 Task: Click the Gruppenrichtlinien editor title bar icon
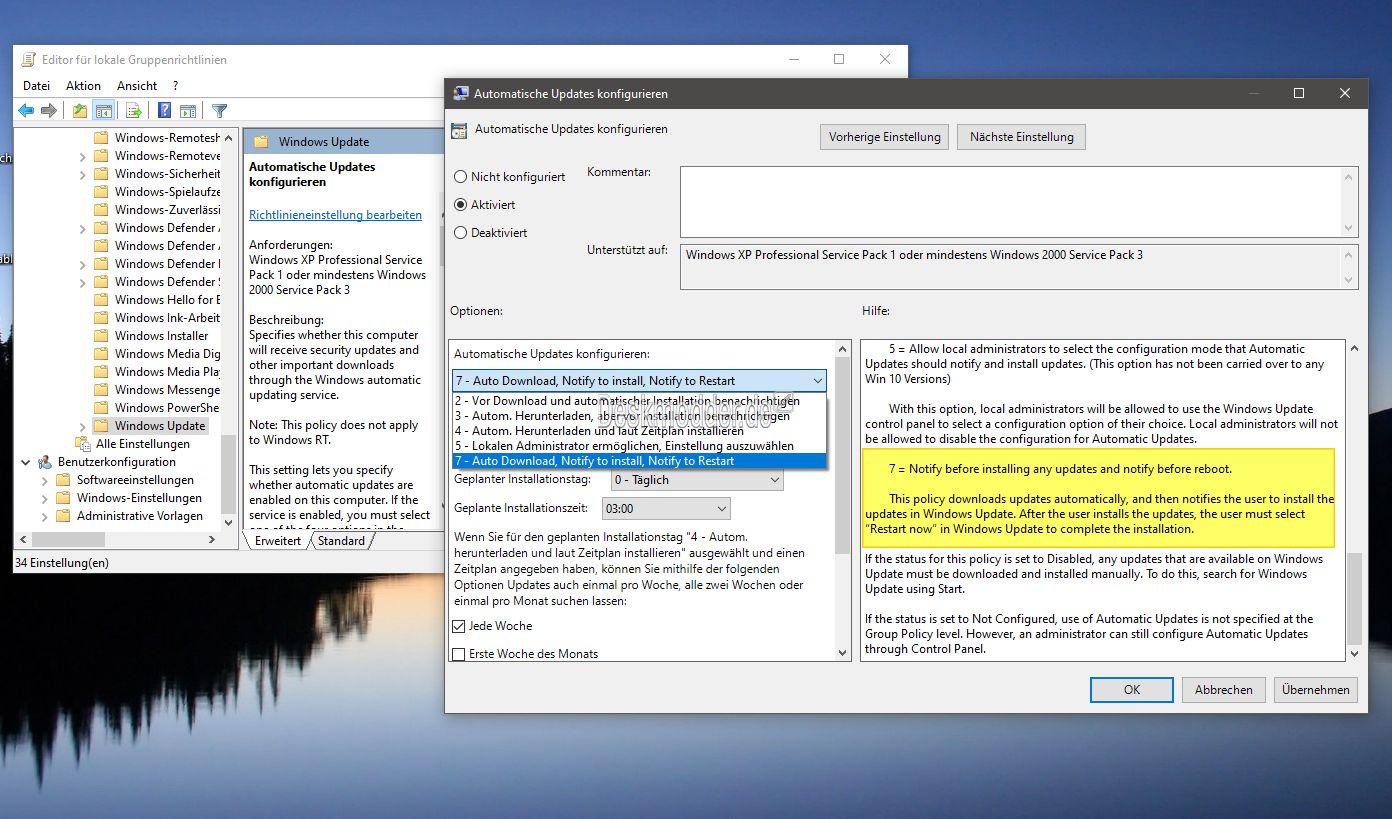click(29, 59)
